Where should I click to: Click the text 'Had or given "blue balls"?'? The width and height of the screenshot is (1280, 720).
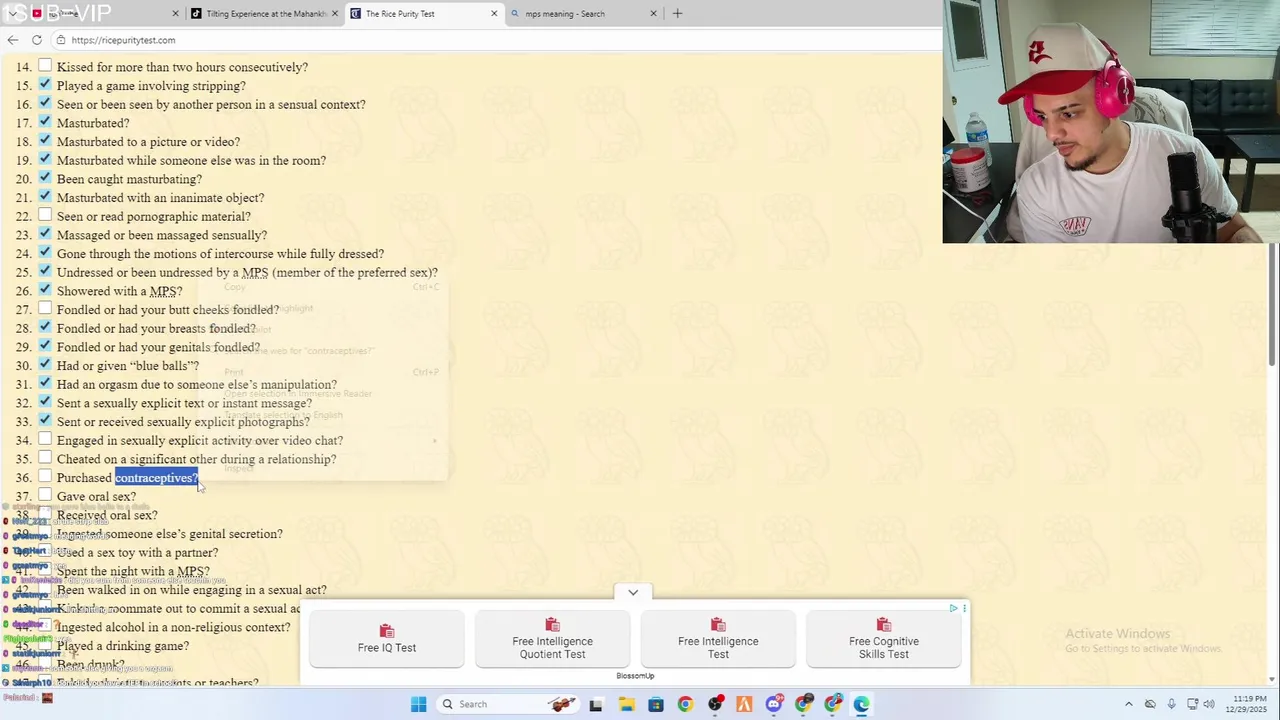click(x=128, y=366)
